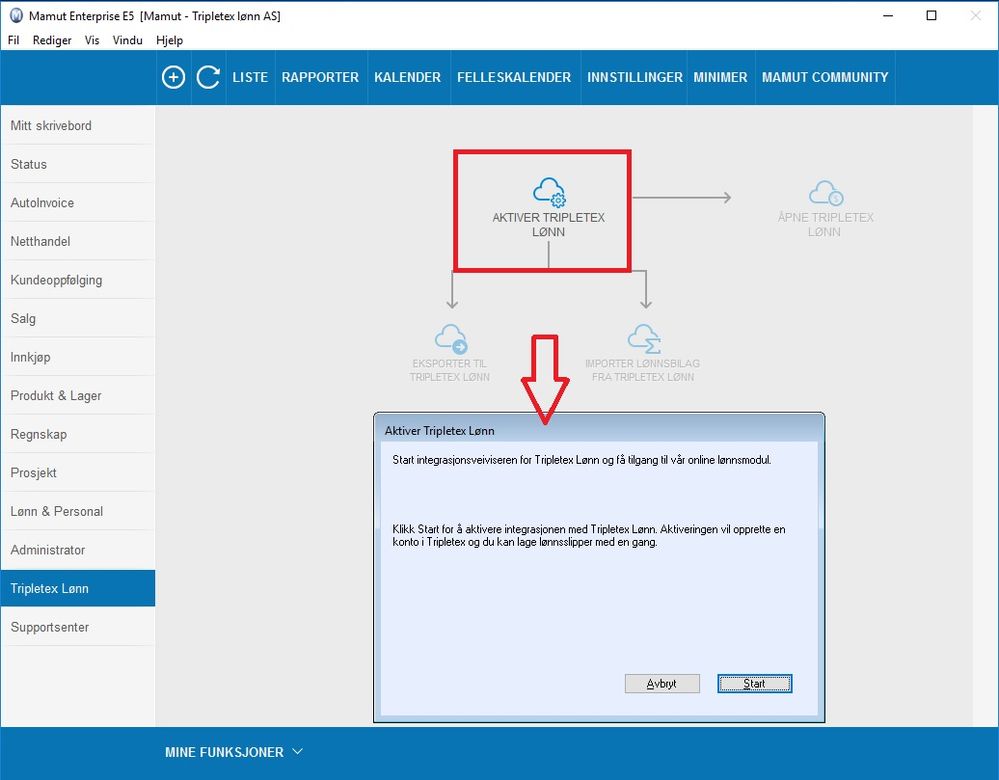Select Status in the sidebar
Viewport: 999px width, 780px height.
(x=78, y=164)
